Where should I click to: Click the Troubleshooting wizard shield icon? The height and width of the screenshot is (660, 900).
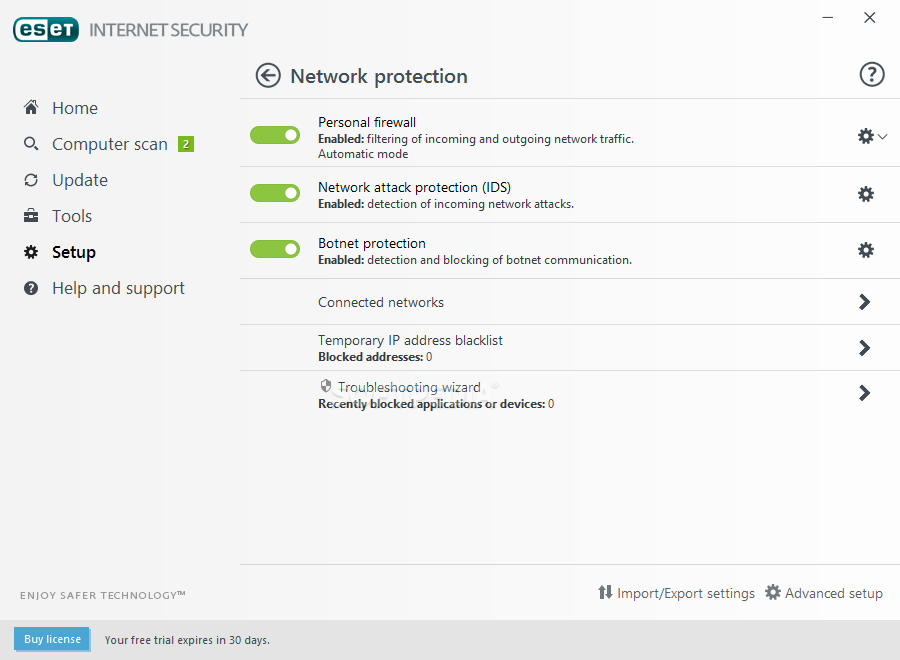326,386
